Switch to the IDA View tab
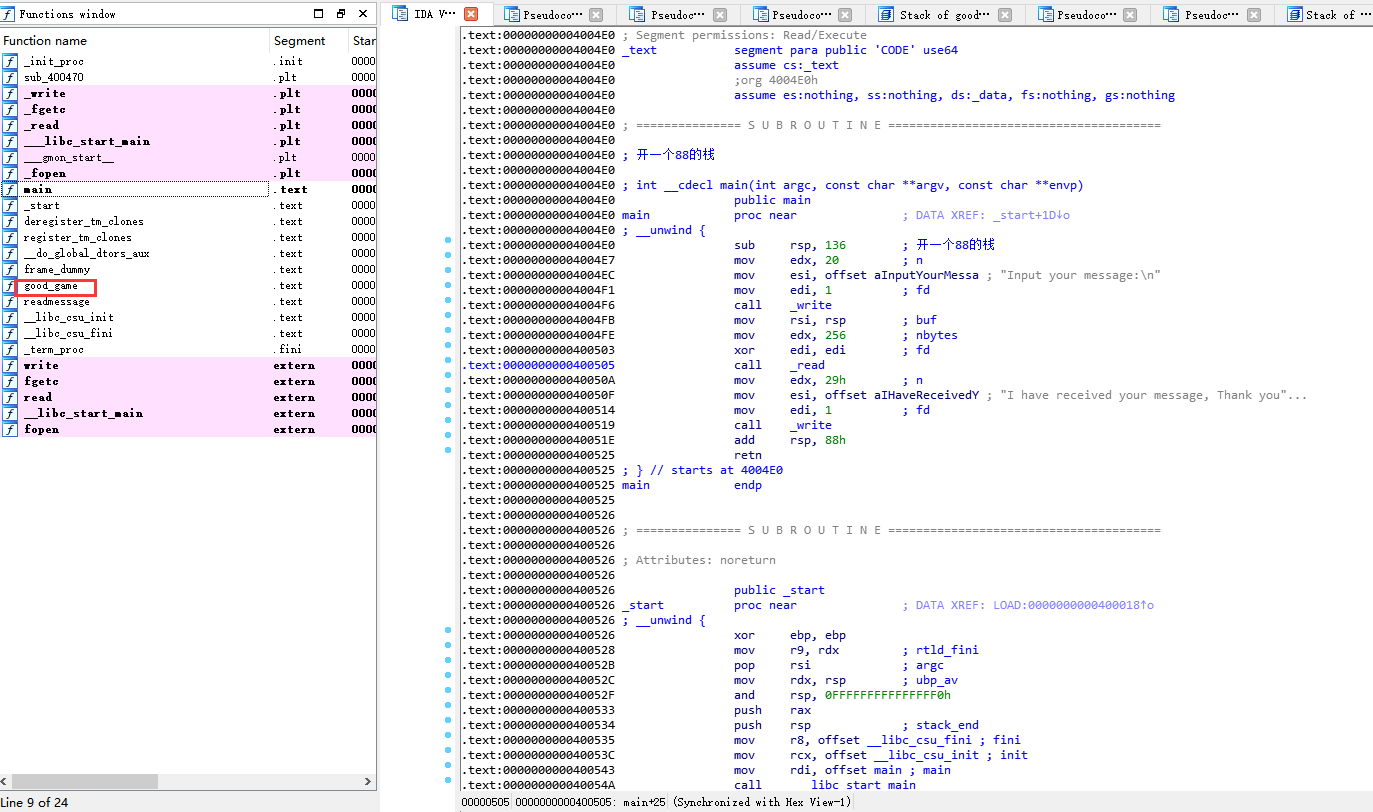 [x=435, y=14]
